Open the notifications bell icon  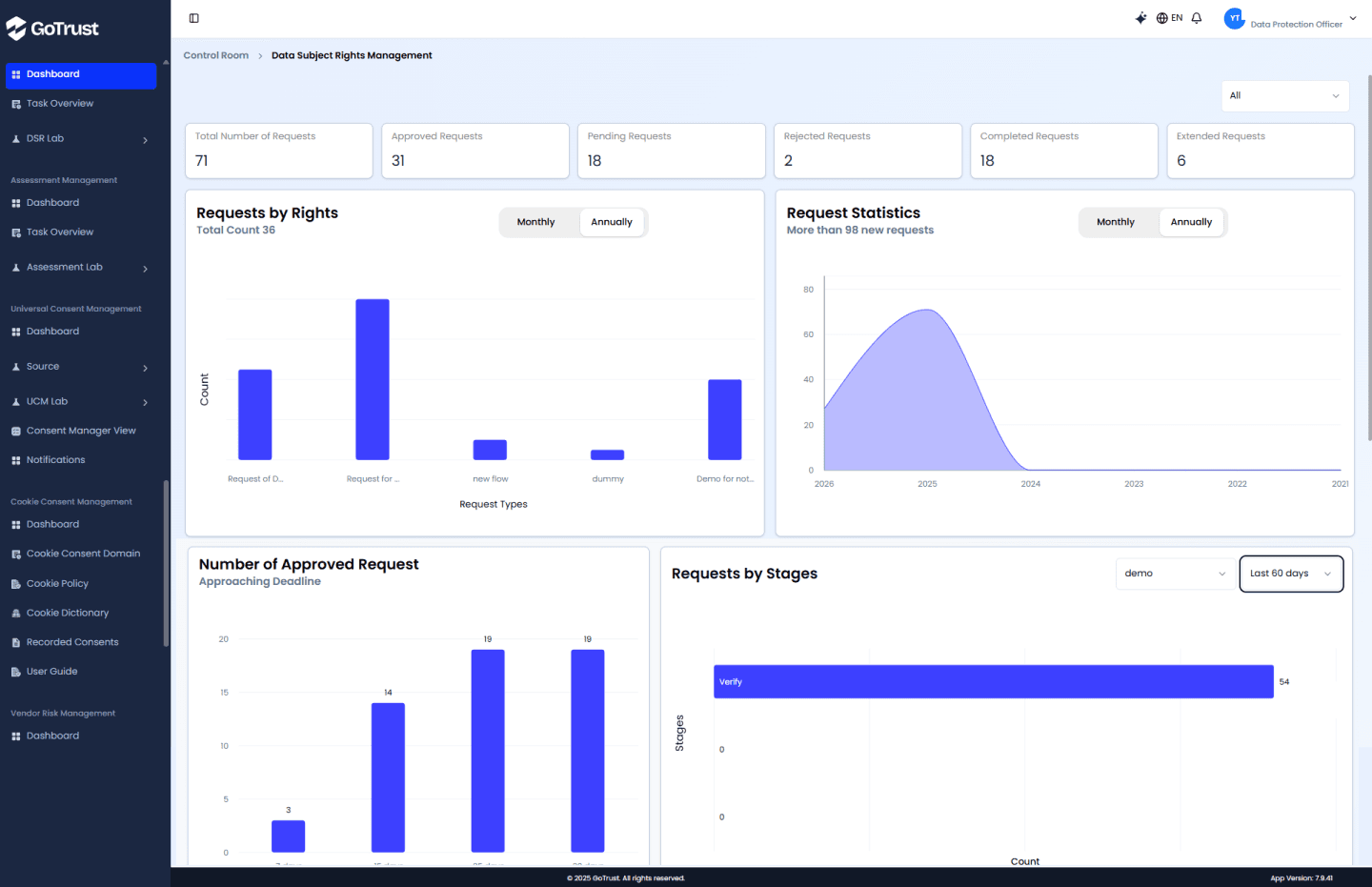(x=1197, y=18)
